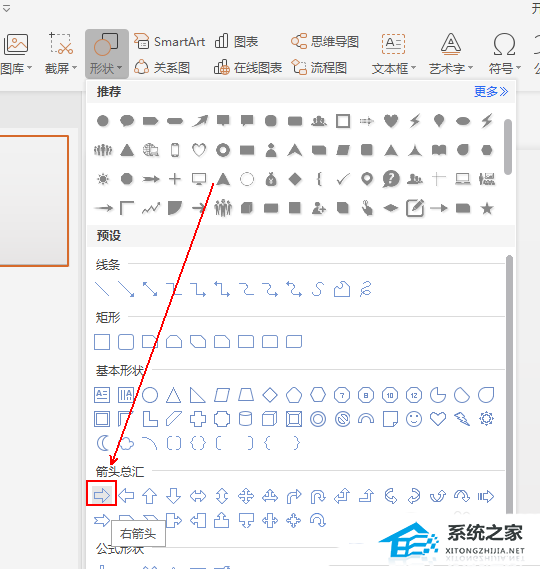Select the right arrow shape in 箭头总汇

(102, 495)
